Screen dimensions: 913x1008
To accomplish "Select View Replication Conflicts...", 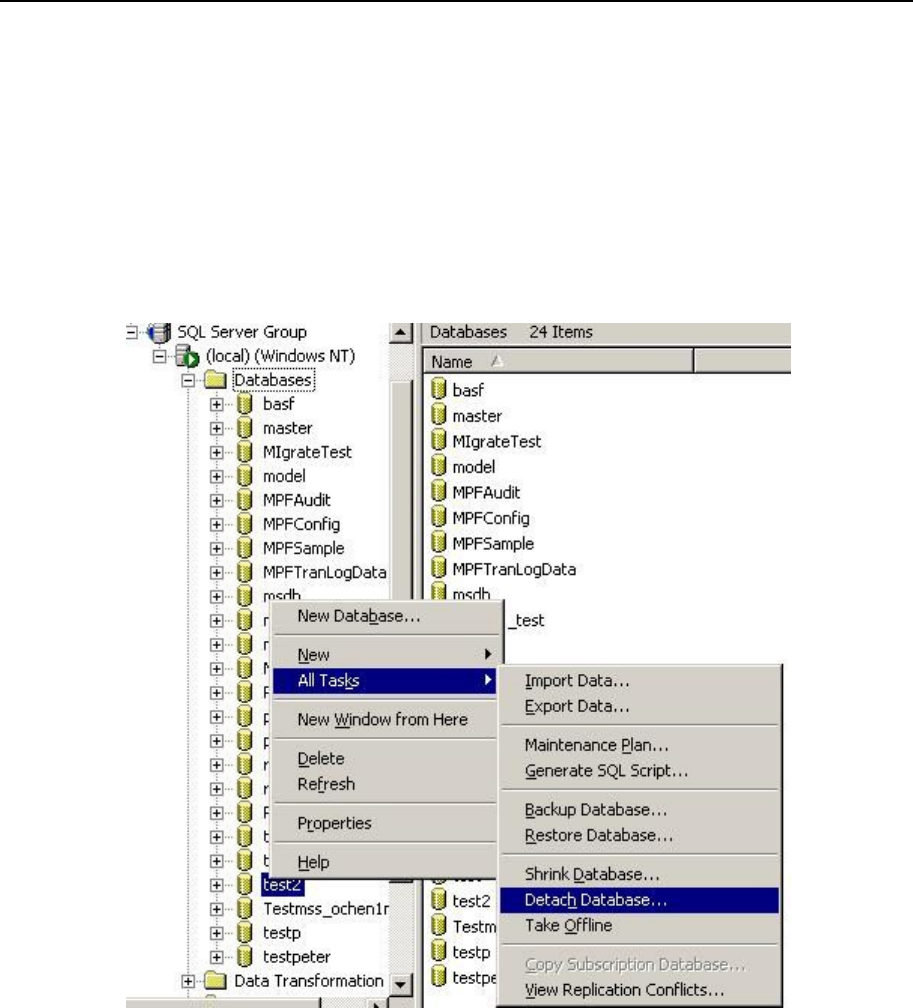I will tap(640, 991).
